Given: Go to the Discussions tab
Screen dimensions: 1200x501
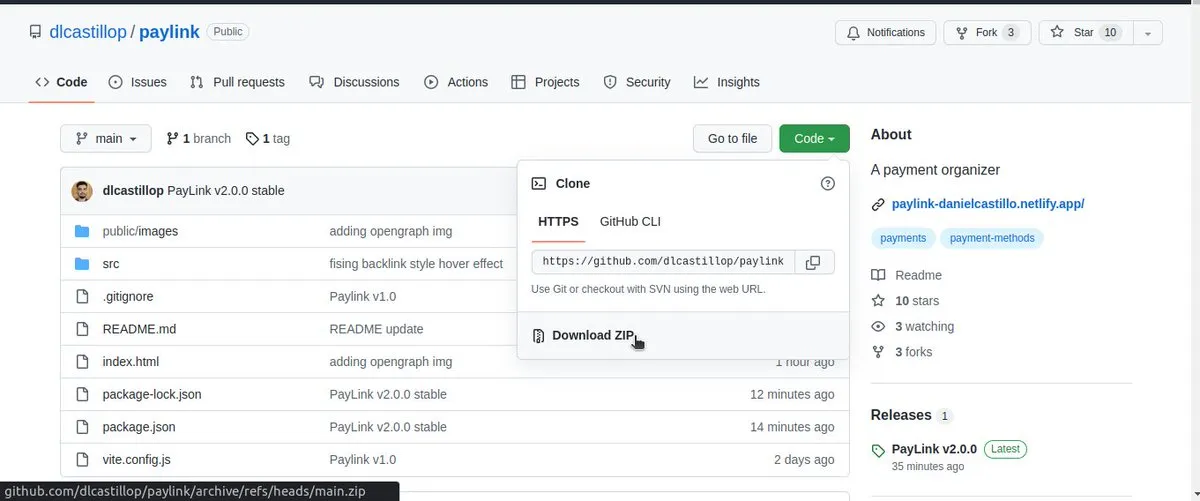Looking at the screenshot, I should (x=354, y=82).
